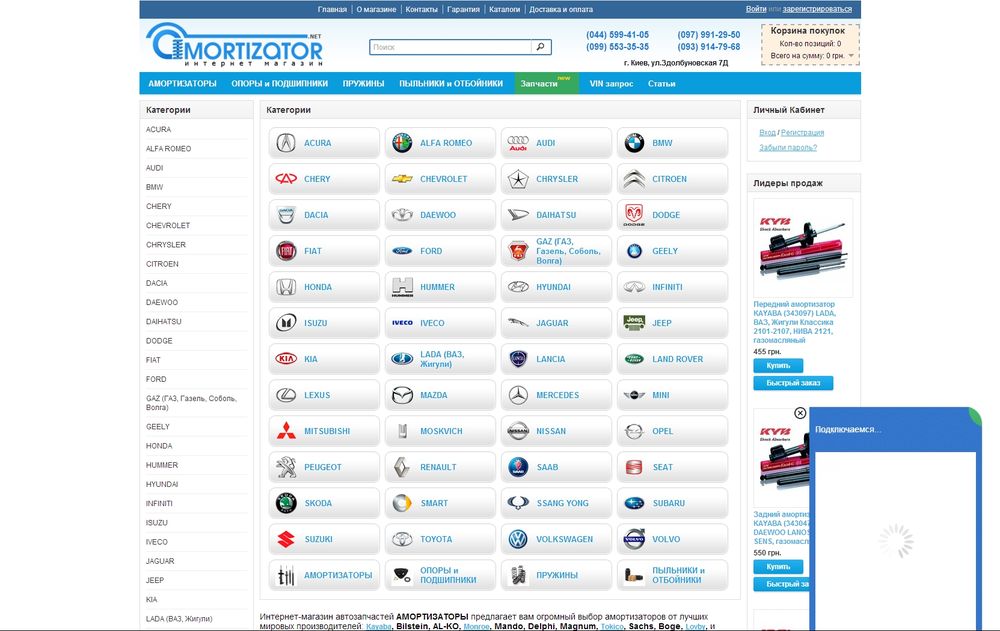Open the OPEL category tile
Screen dimensions: 1000x631
pos(672,431)
